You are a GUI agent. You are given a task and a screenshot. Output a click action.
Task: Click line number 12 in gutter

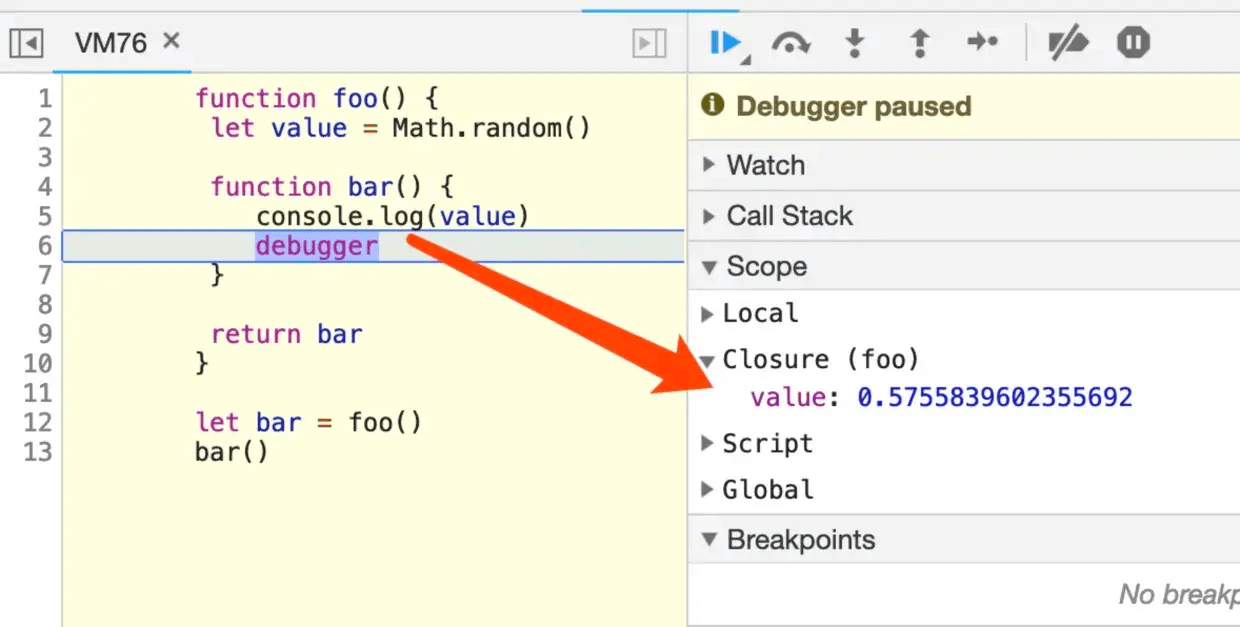click(x=37, y=422)
